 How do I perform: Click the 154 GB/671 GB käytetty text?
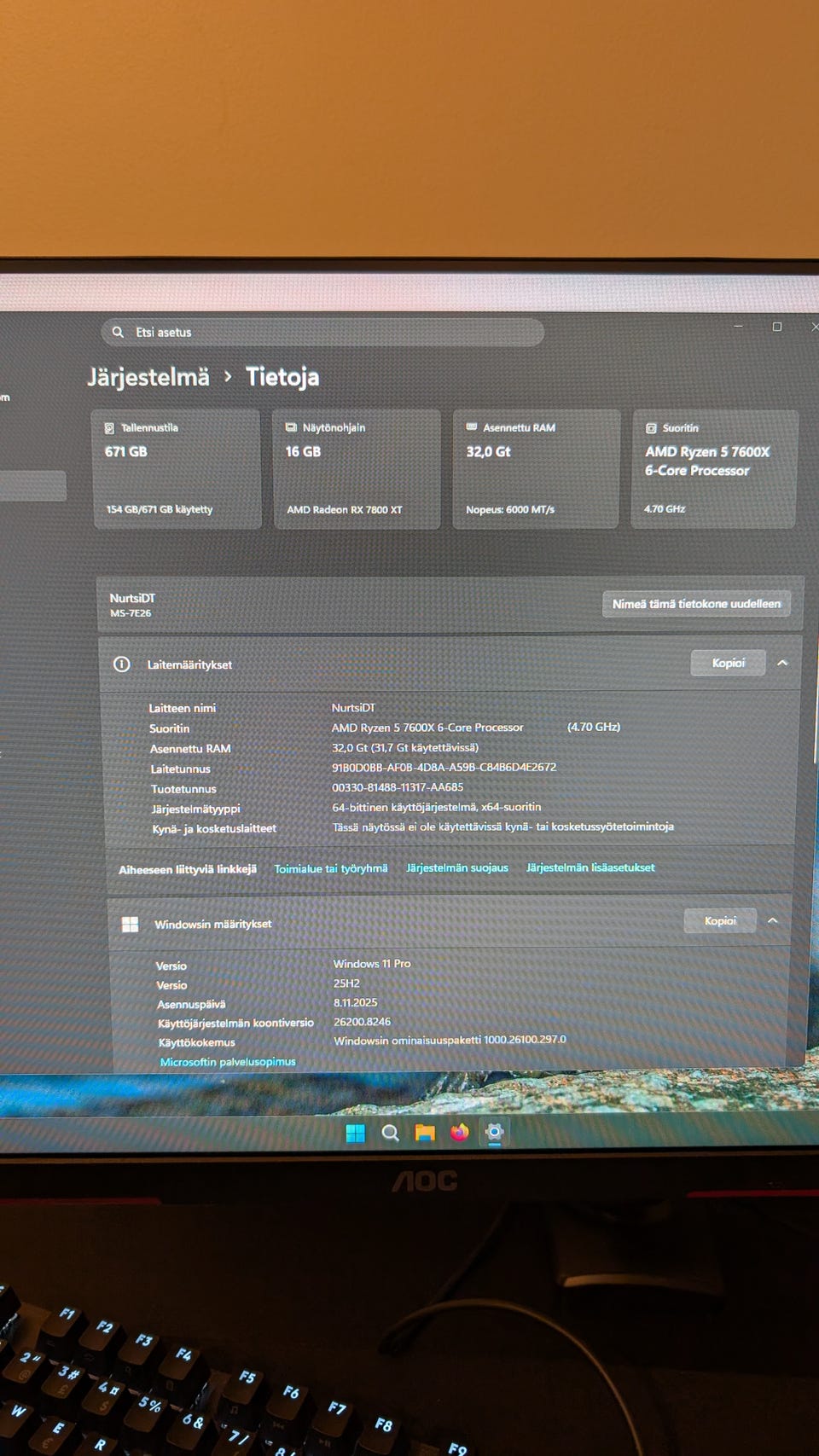[x=160, y=509]
